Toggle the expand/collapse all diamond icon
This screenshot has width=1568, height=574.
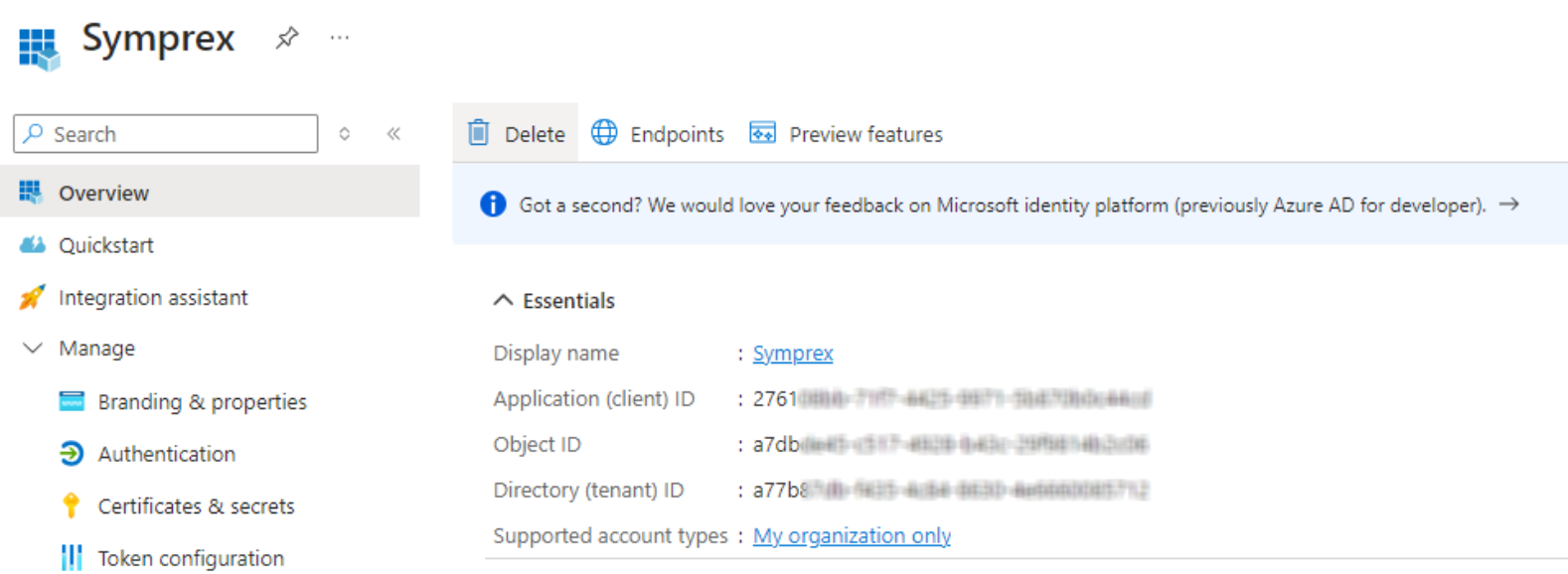click(345, 134)
